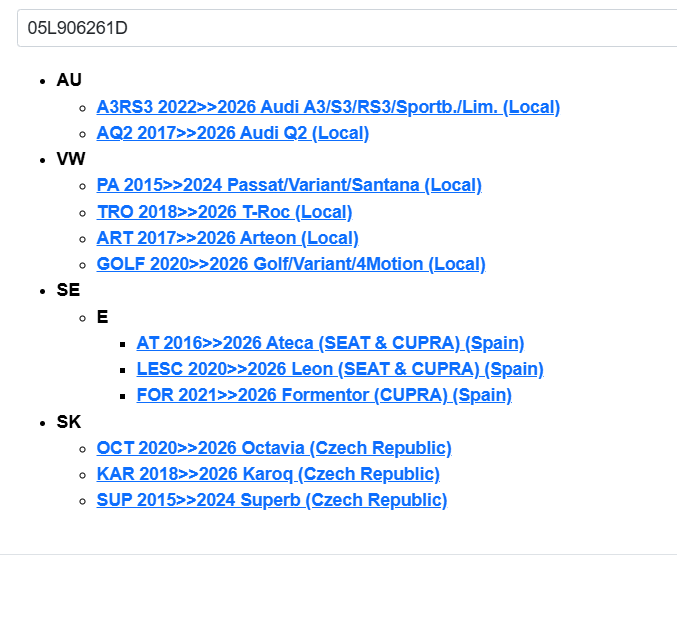
Task: Click the hollow bullet beside the Karoq link
Action: [x=84, y=475]
